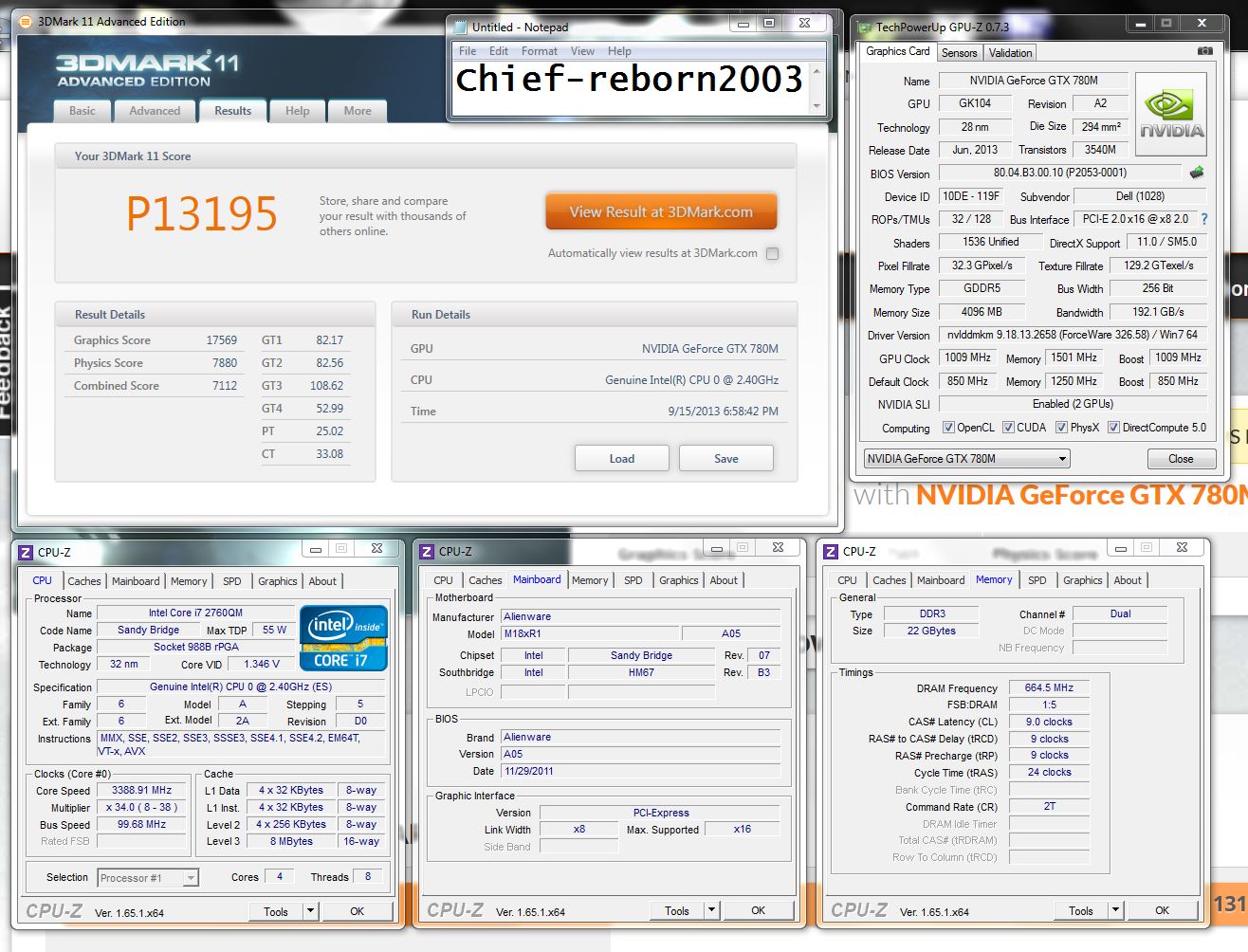Click the GPU-Z Driver Version field
This screenshot has width=1248, height=952.
pyautogui.click(x=1073, y=335)
